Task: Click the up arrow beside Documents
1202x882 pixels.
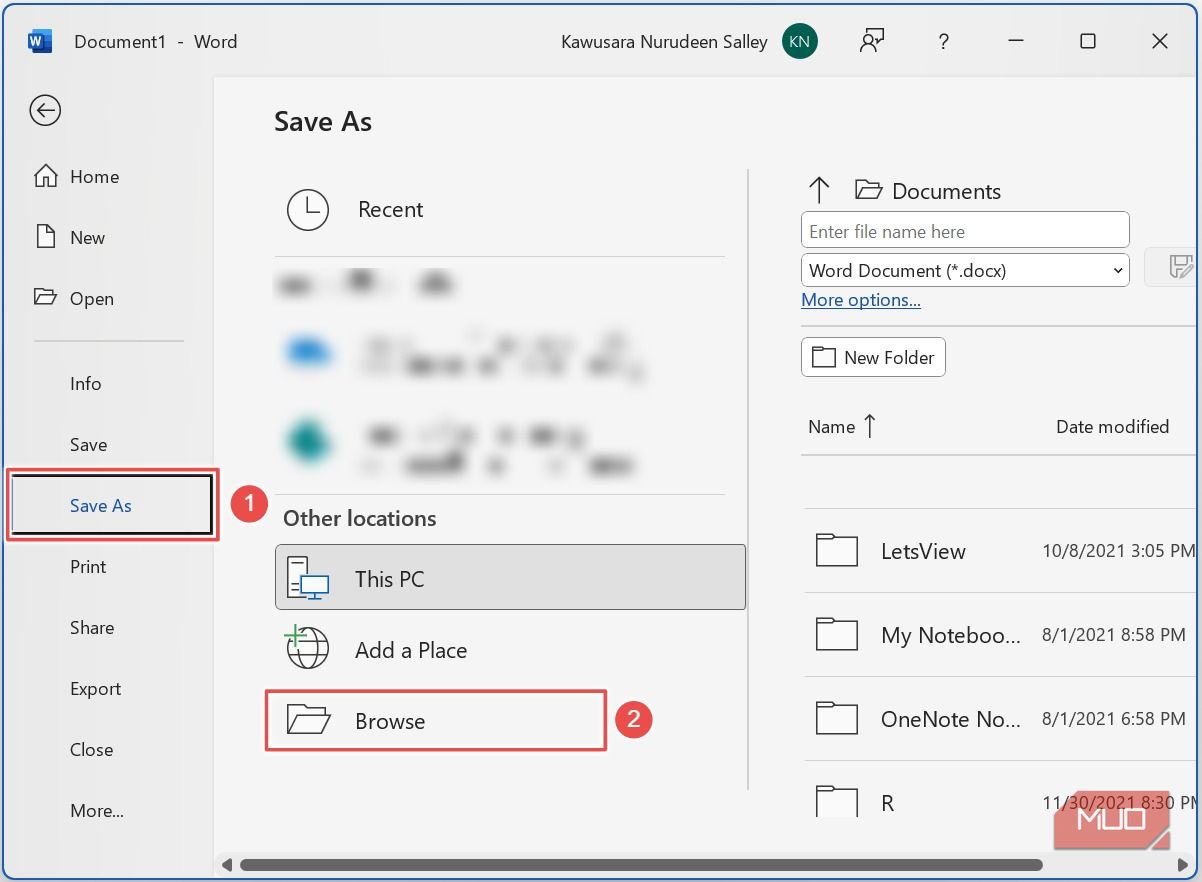Action: (819, 190)
